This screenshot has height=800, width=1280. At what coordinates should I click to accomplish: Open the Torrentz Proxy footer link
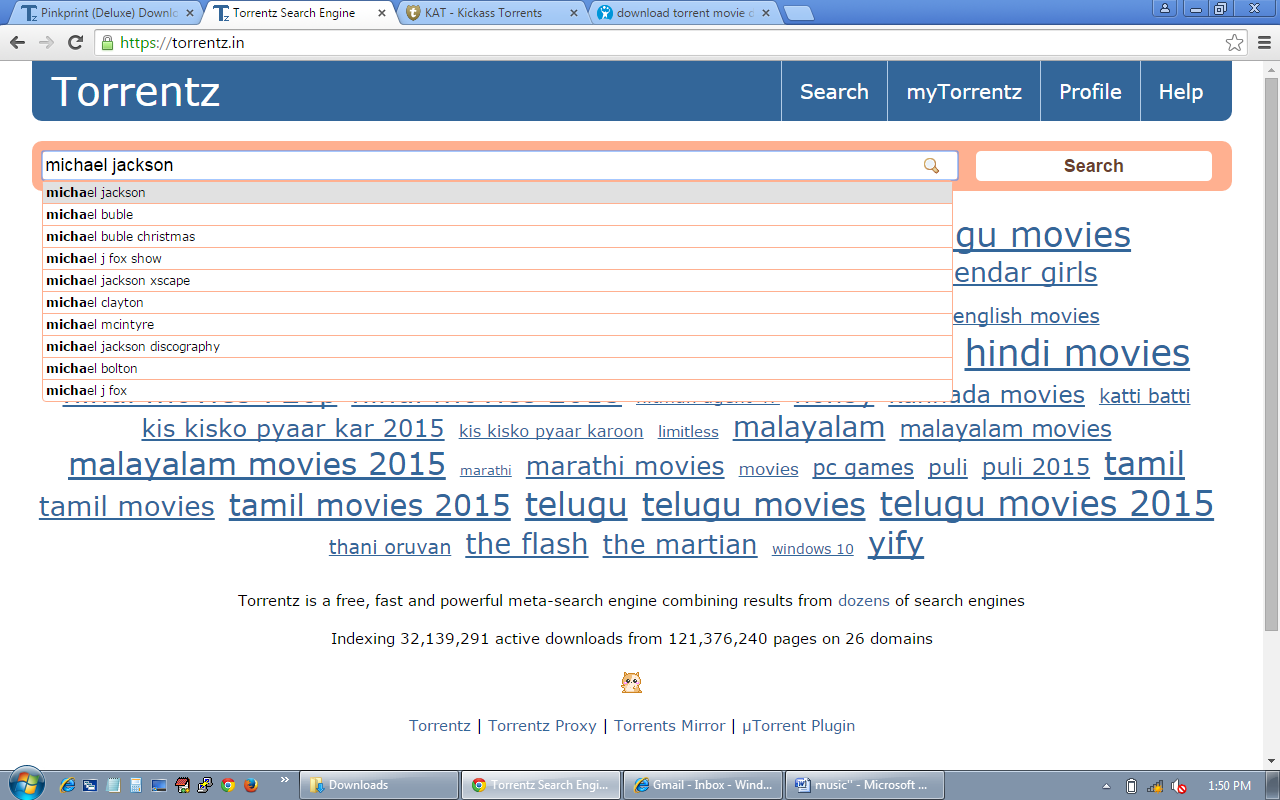pos(542,726)
